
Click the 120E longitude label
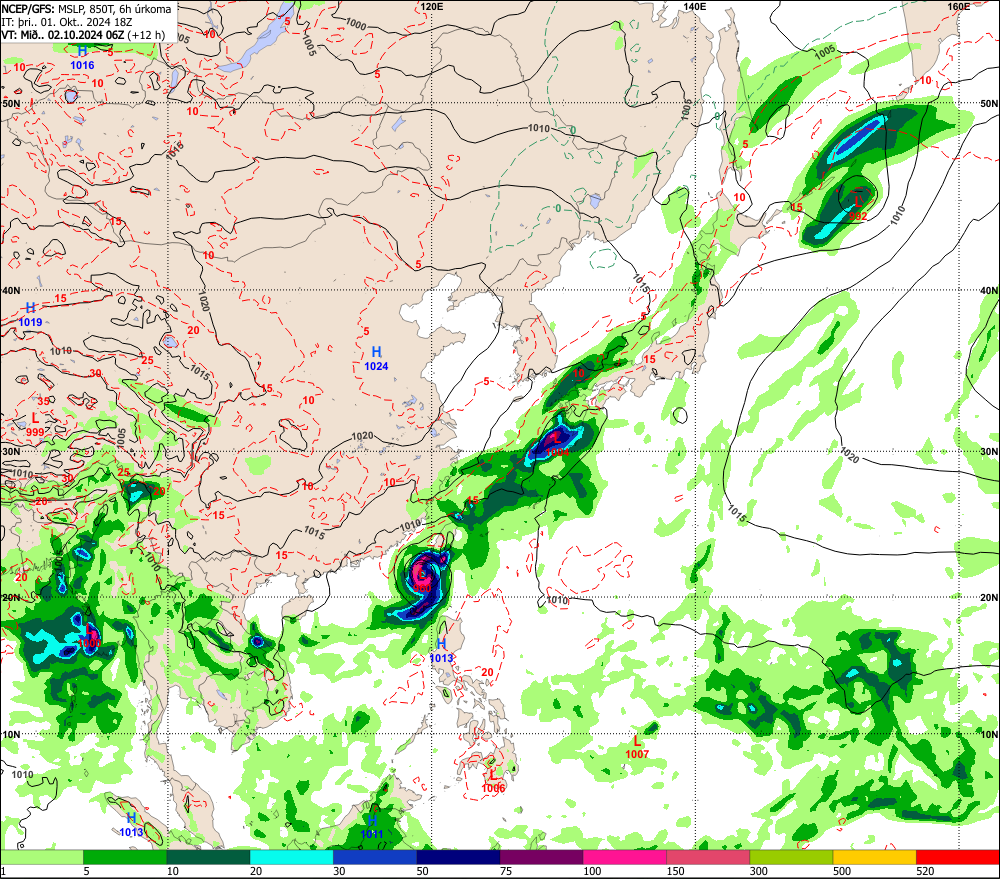tap(432, 6)
